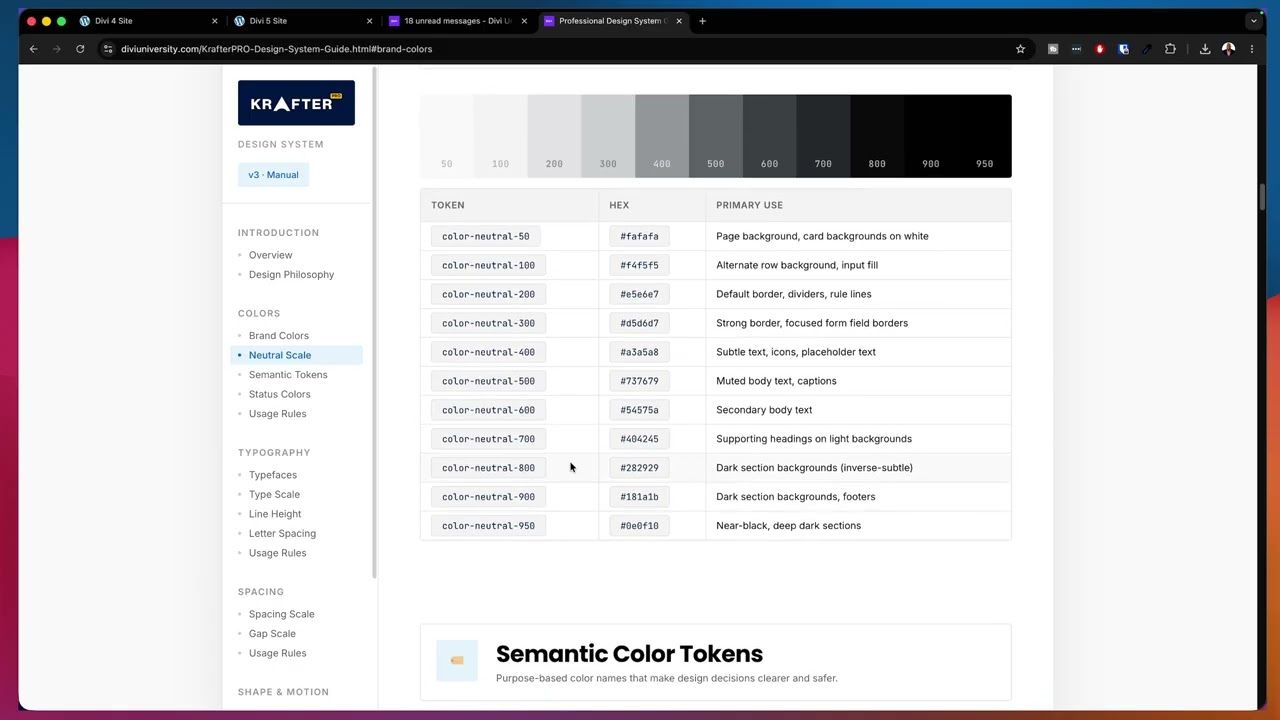
Task: Click the Semantic Color Tokens heading
Action: pos(629,654)
